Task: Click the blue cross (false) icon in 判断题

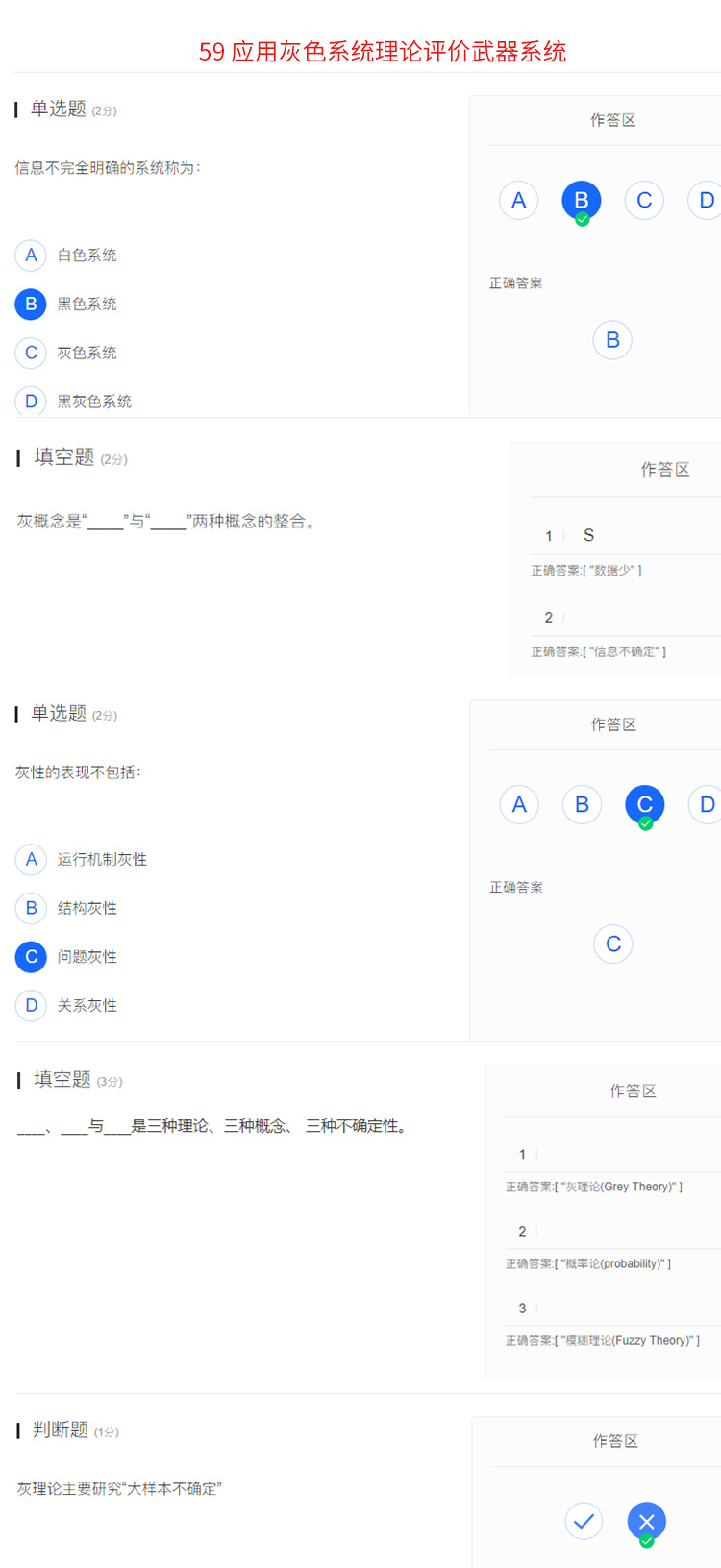Action: (646, 1521)
